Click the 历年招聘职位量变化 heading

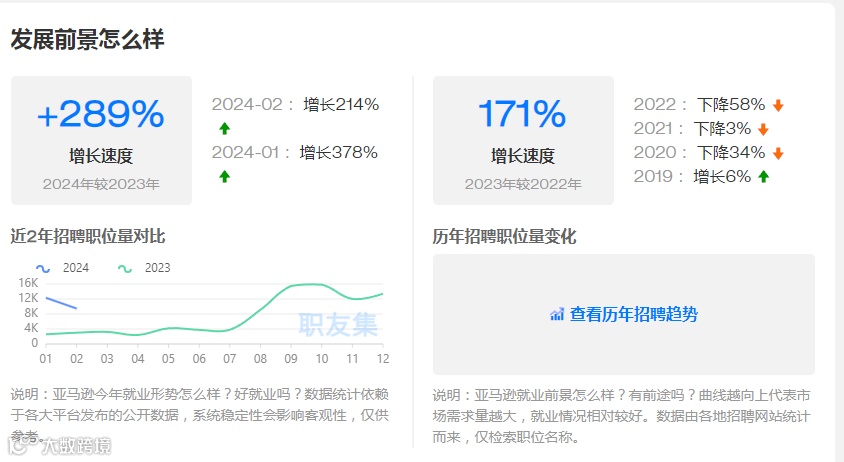(504, 236)
